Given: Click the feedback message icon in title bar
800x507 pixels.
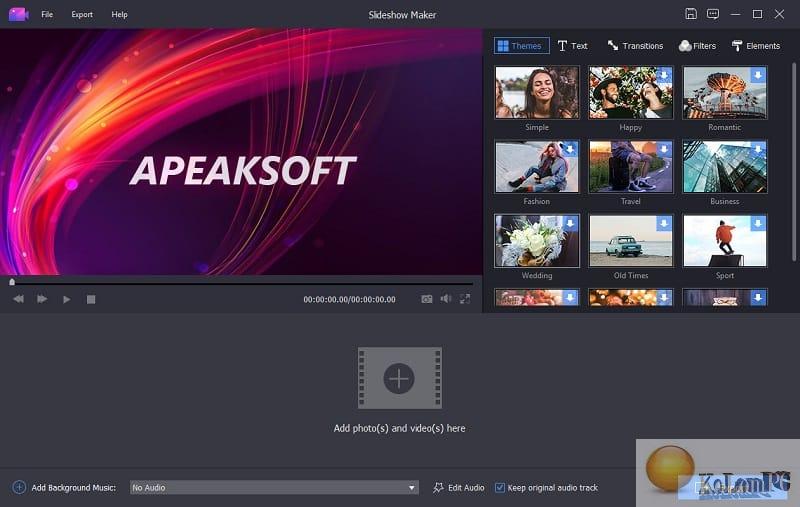Looking at the screenshot, I should [713, 14].
